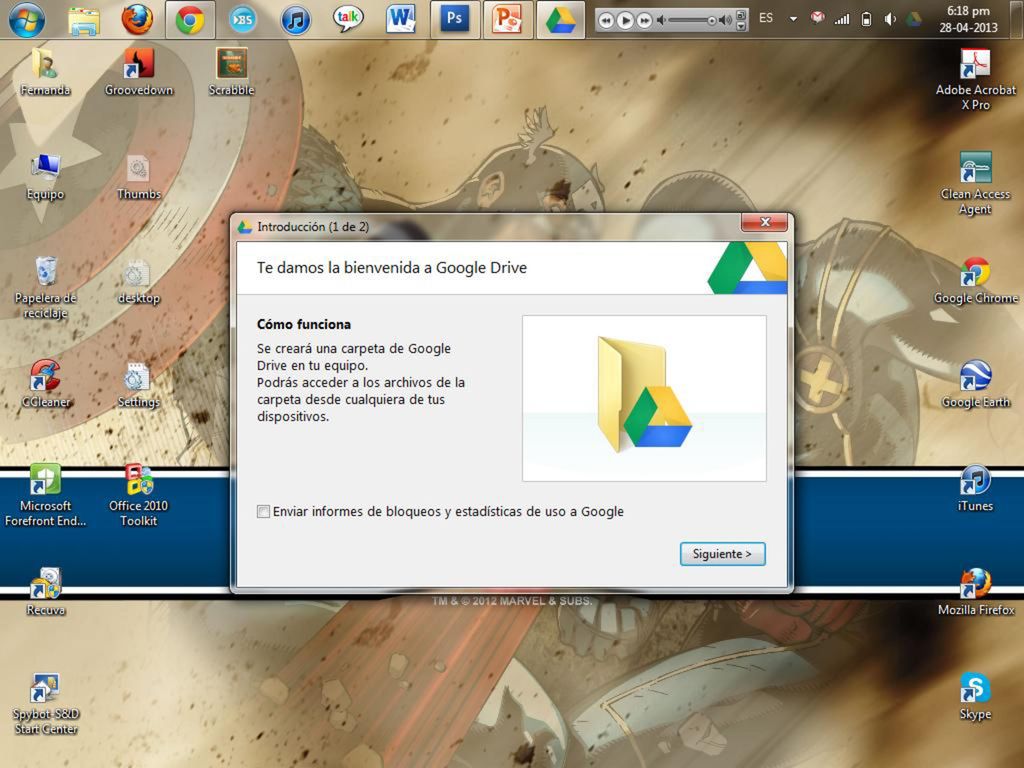Open Google Talk from the taskbar
The width and height of the screenshot is (1024, 768).
click(x=347, y=19)
